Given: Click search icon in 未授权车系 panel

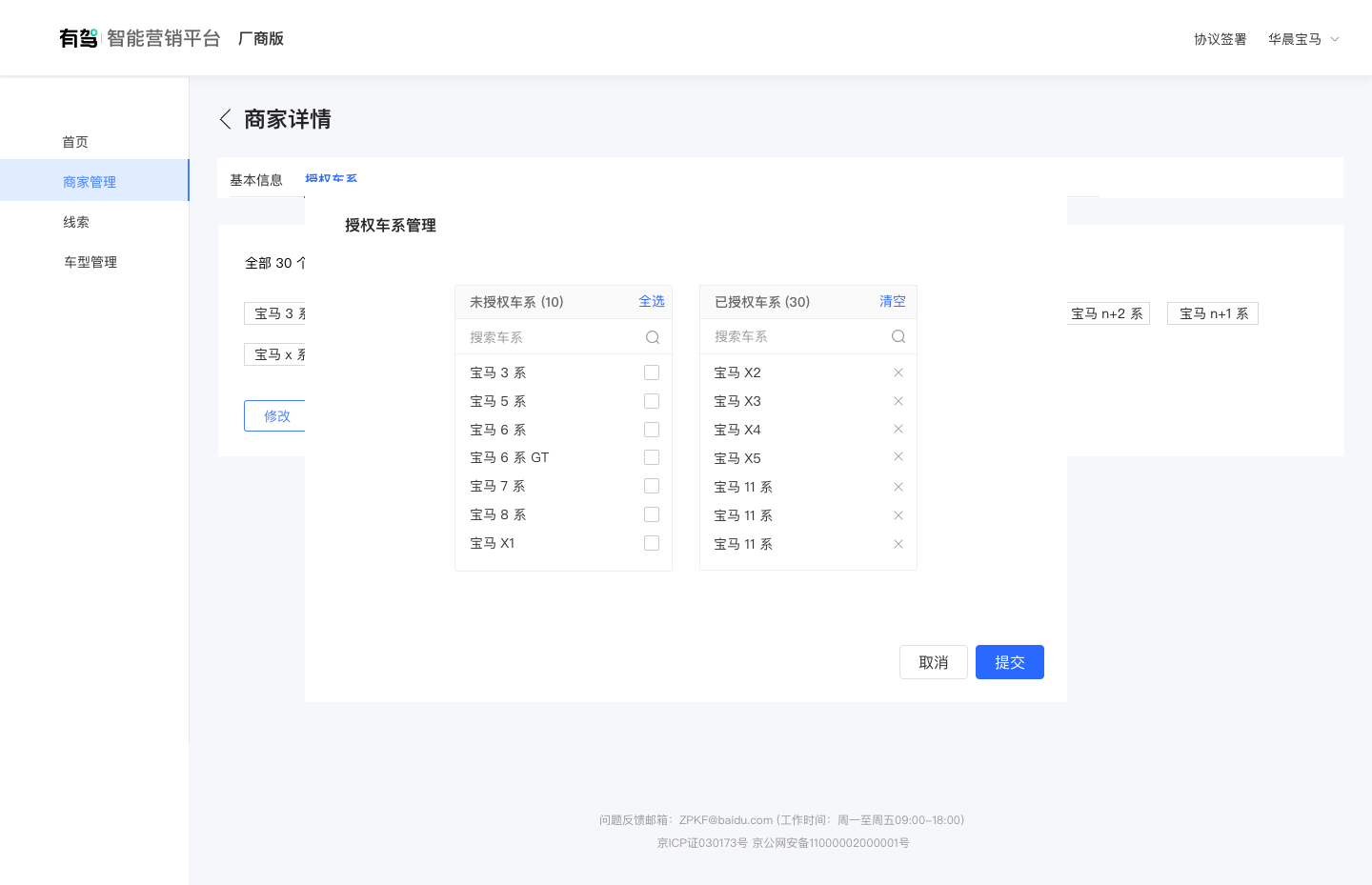Looking at the screenshot, I should tap(653, 337).
